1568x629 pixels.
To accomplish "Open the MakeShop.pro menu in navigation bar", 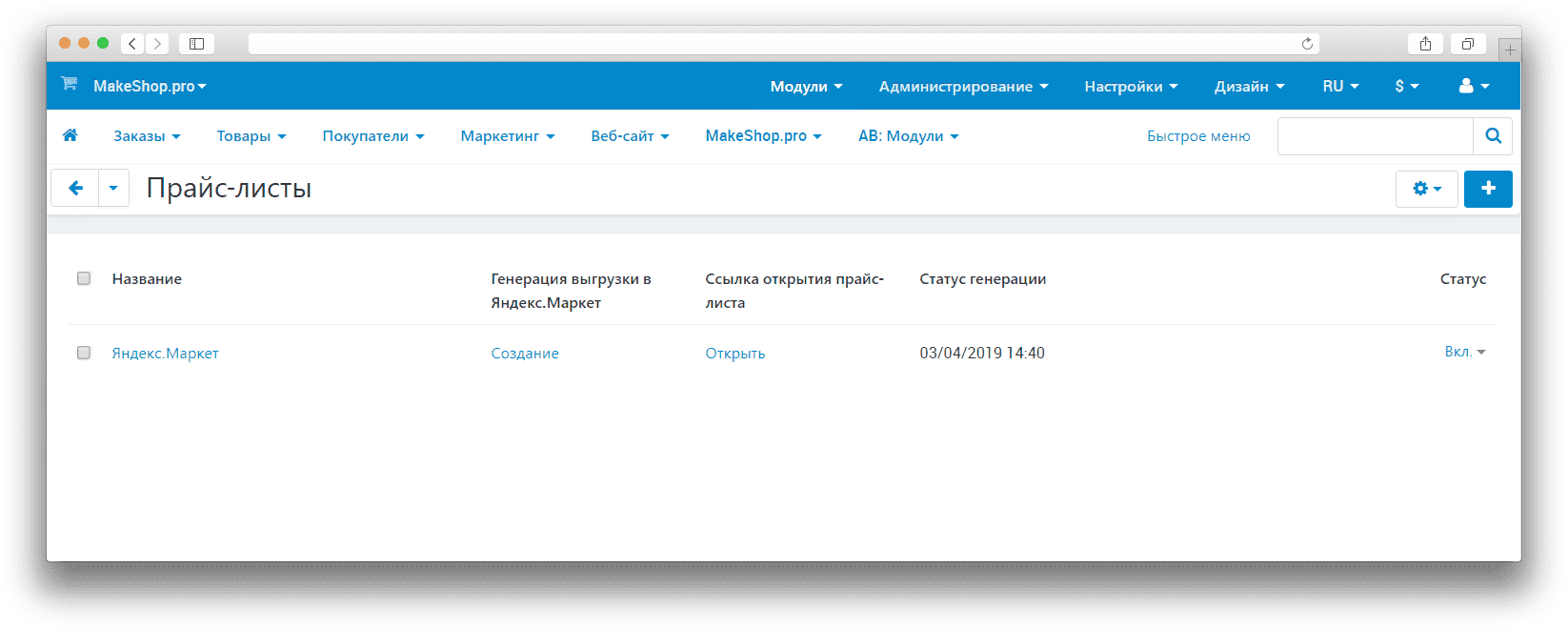I will [763, 136].
